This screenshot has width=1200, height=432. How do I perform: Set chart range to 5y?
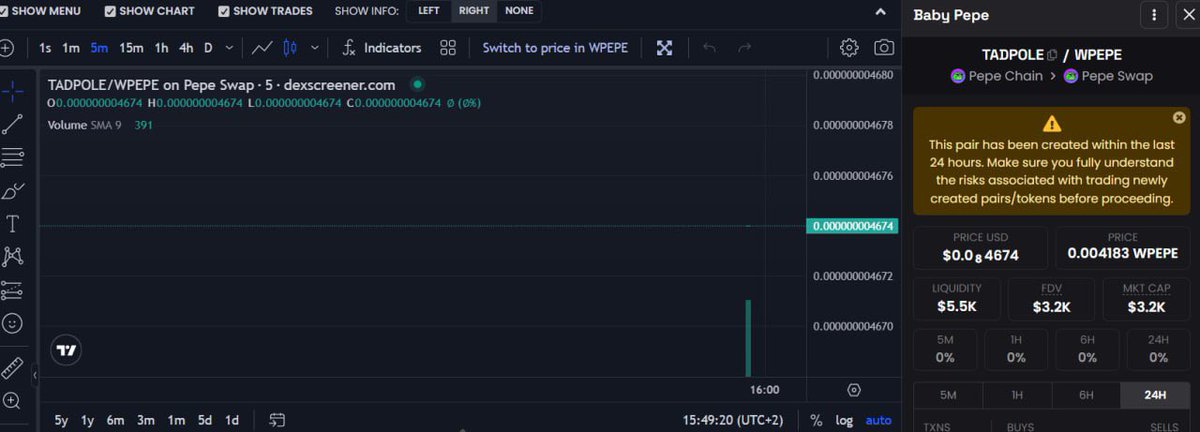pos(62,420)
